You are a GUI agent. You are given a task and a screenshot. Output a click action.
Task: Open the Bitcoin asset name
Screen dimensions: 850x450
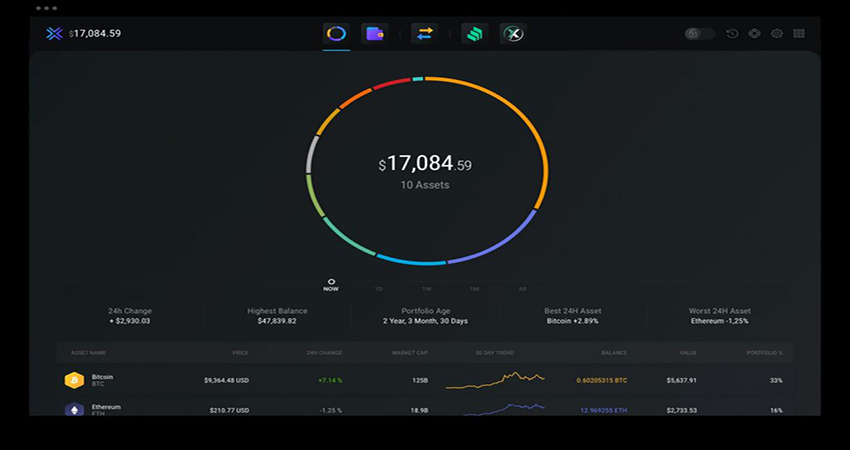click(x=102, y=377)
